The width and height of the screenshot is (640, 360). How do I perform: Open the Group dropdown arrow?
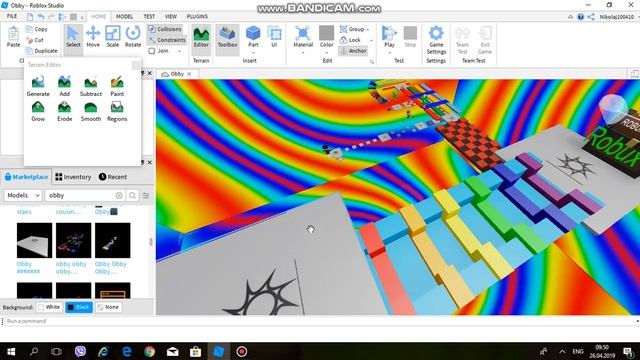pos(368,29)
